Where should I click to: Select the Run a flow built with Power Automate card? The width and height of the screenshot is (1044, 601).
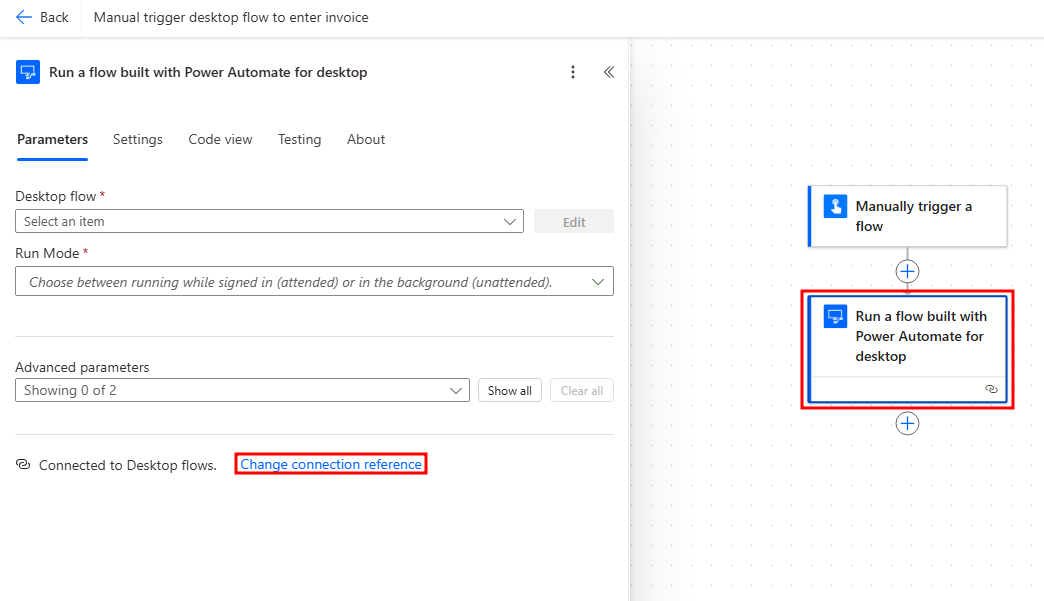(x=908, y=349)
